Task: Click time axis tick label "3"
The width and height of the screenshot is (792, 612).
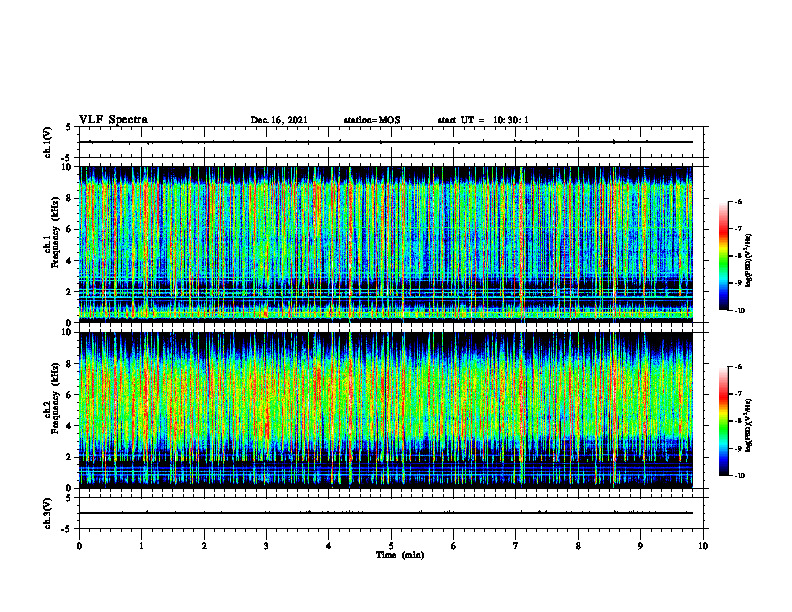Action: [266, 546]
